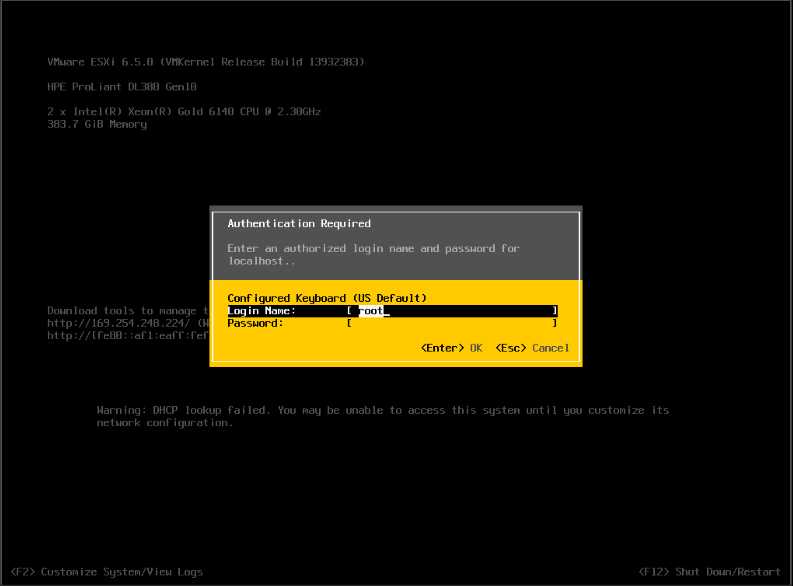The image size is (793, 586).
Task: Select the HPE ProLiant DL380 Gen10 text
Action: pos(122,87)
